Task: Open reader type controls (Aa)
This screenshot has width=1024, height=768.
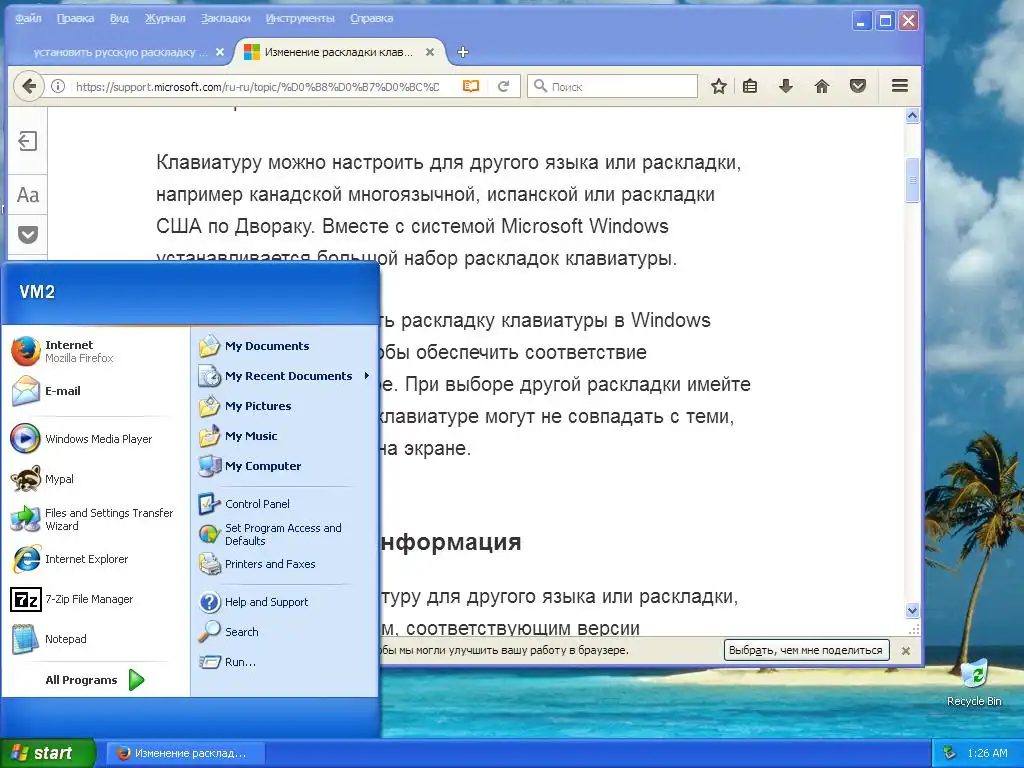Action: (x=27, y=195)
